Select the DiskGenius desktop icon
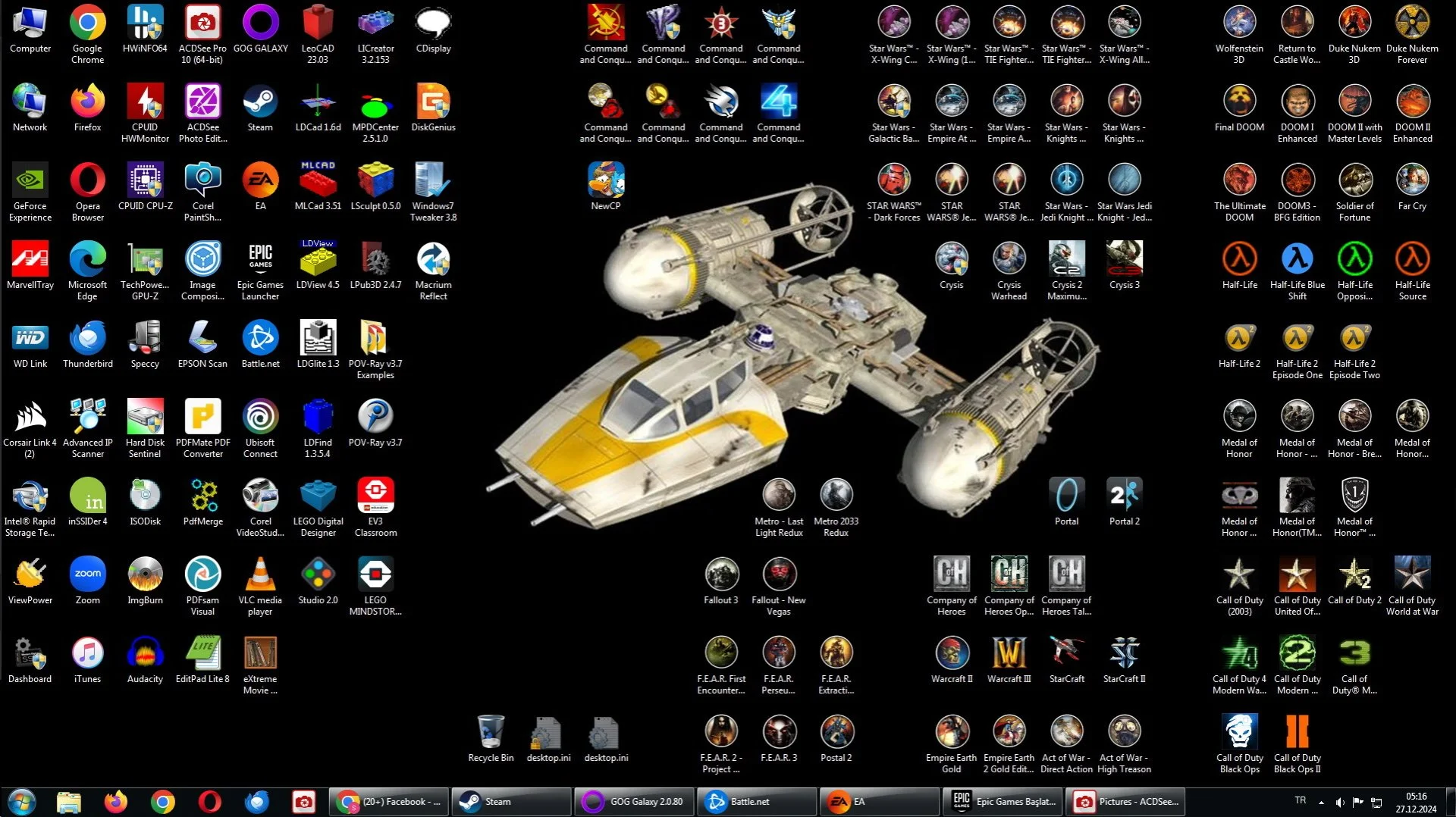 [x=433, y=108]
